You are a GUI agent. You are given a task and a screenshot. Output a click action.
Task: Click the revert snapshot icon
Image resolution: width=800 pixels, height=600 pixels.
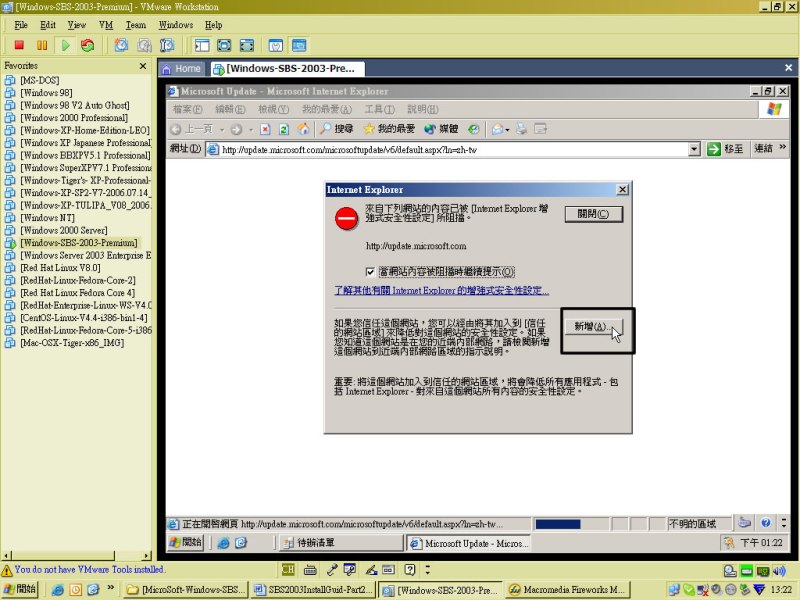pos(144,45)
